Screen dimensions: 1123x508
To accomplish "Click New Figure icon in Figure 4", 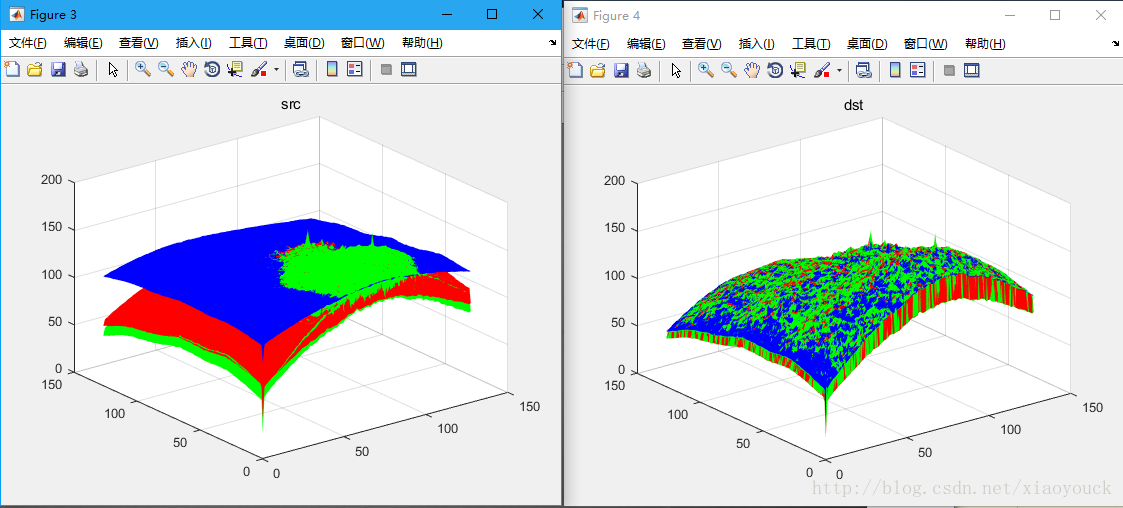I will pyautogui.click(x=575, y=70).
